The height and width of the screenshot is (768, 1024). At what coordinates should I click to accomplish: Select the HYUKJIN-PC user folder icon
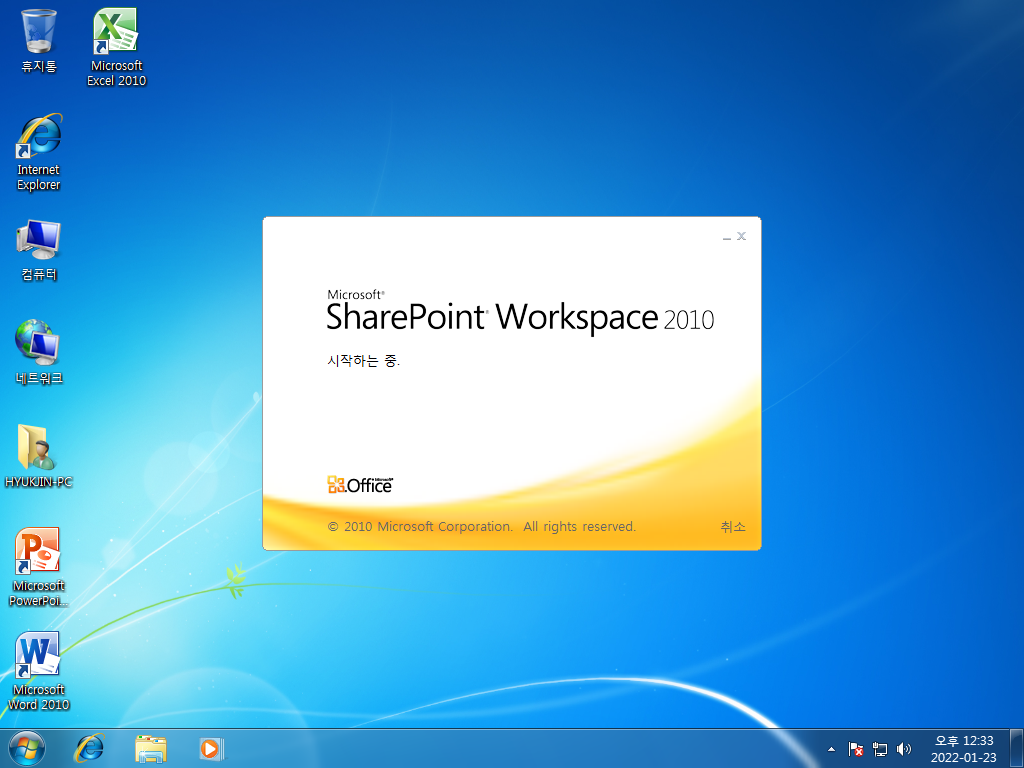pyautogui.click(x=39, y=456)
